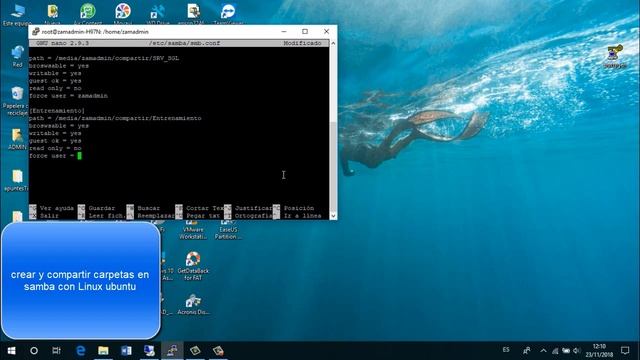The image size is (640, 360).
Task: Open the apuntes file on the desktop
Action: (16, 180)
